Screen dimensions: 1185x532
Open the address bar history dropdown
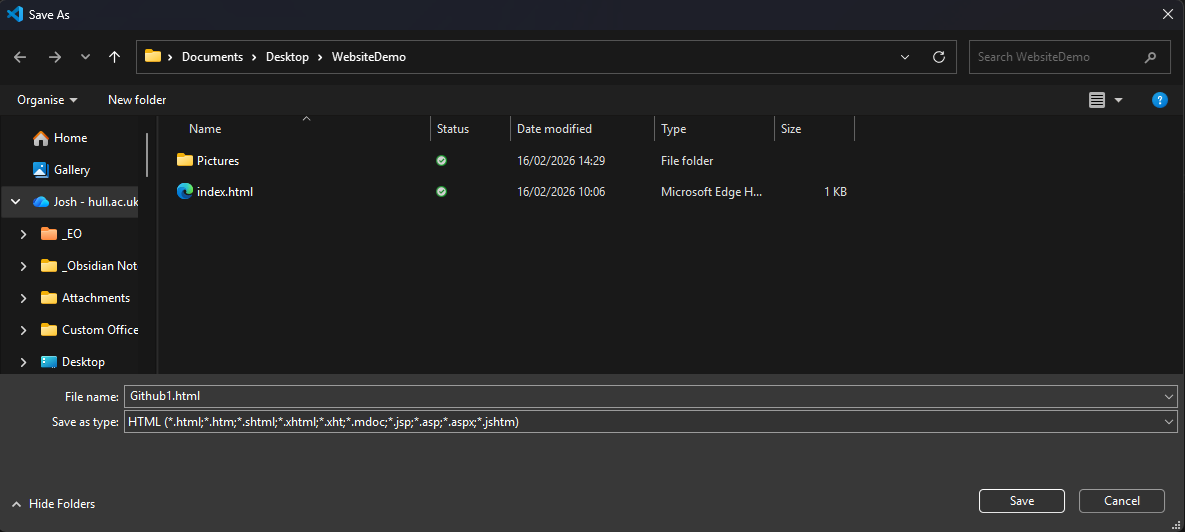[905, 57]
